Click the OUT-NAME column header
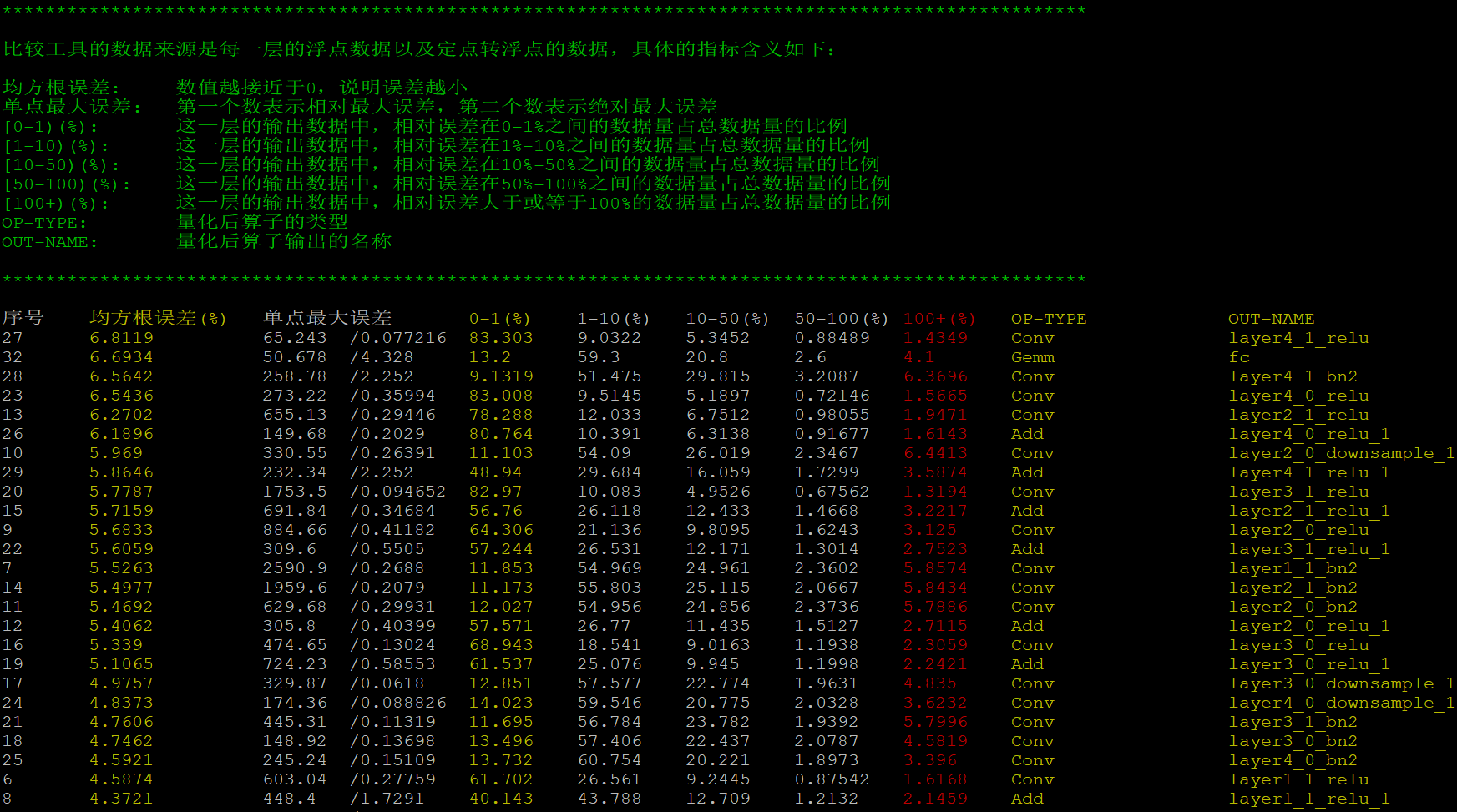The width and height of the screenshot is (1457, 812). click(1271, 319)
